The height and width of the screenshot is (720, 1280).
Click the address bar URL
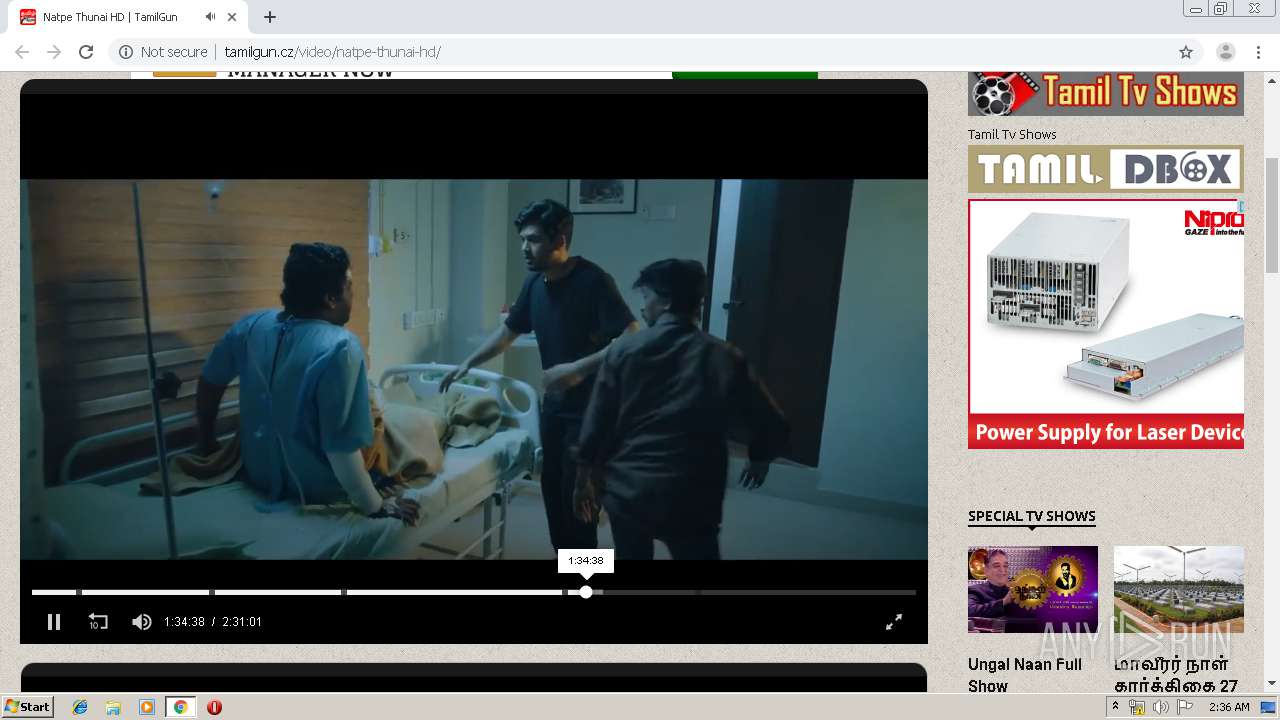tap(332, 52)
